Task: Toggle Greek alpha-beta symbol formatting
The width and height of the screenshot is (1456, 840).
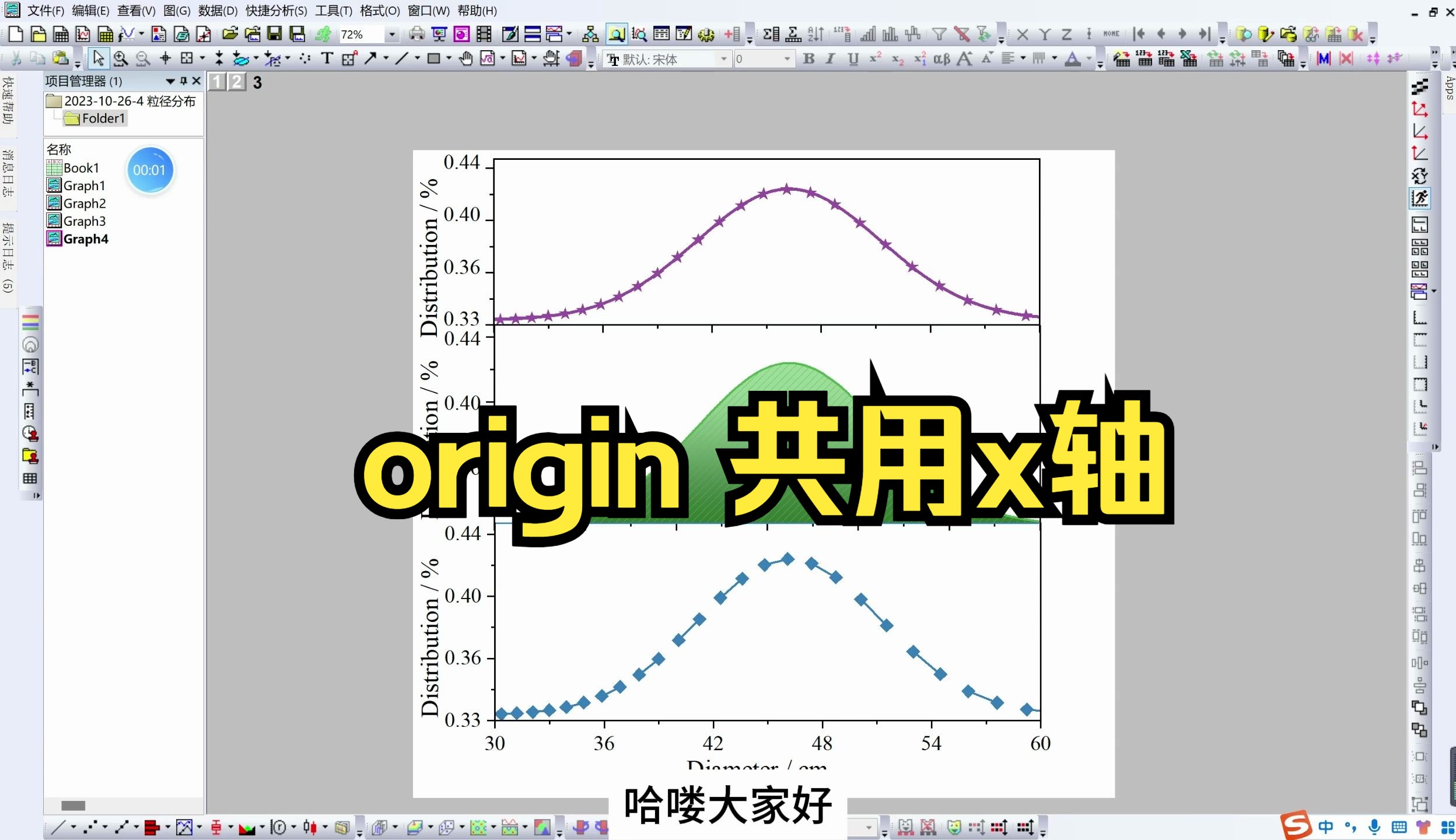Action: pos(942,58)
